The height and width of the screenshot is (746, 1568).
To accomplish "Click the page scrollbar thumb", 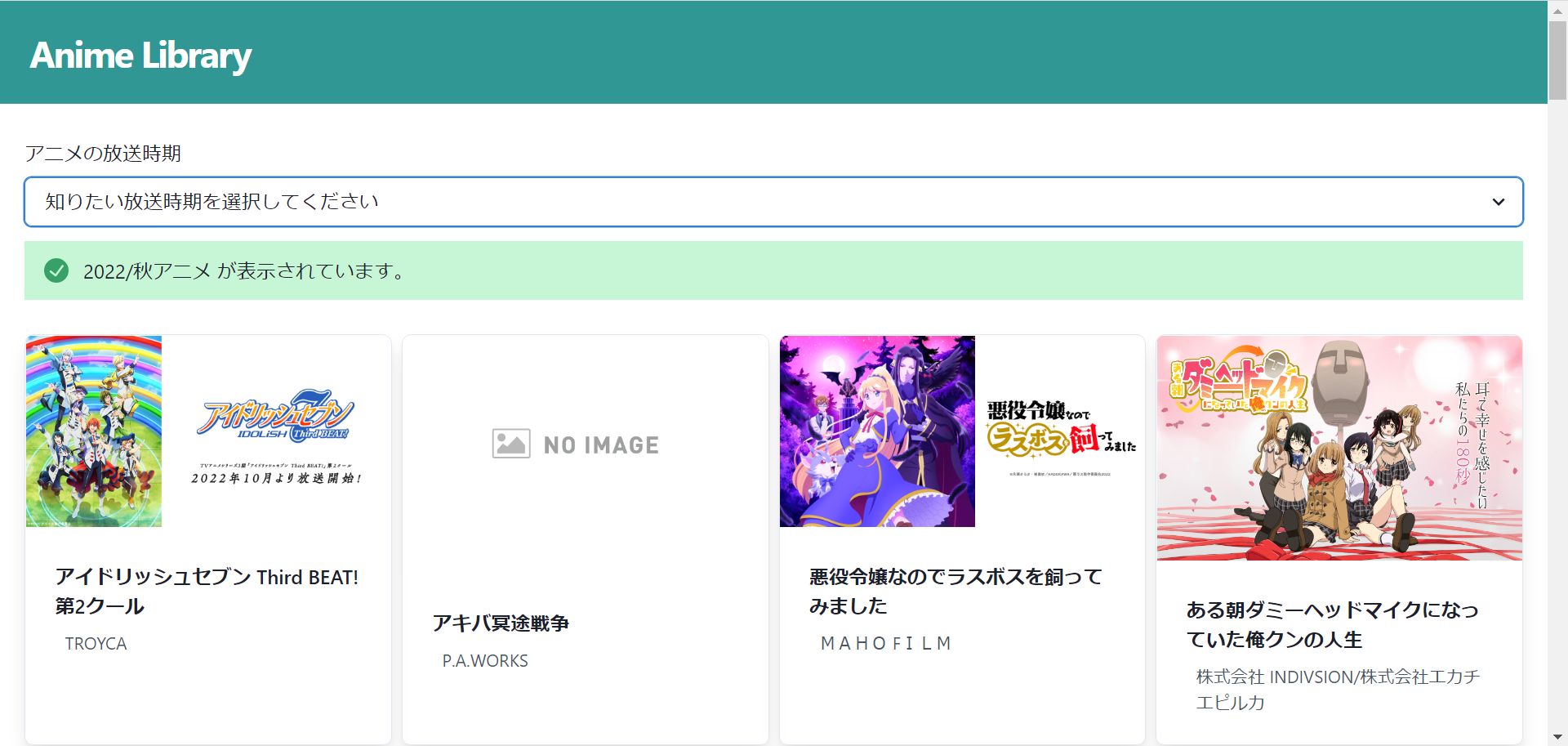I will pos(1557,59).
